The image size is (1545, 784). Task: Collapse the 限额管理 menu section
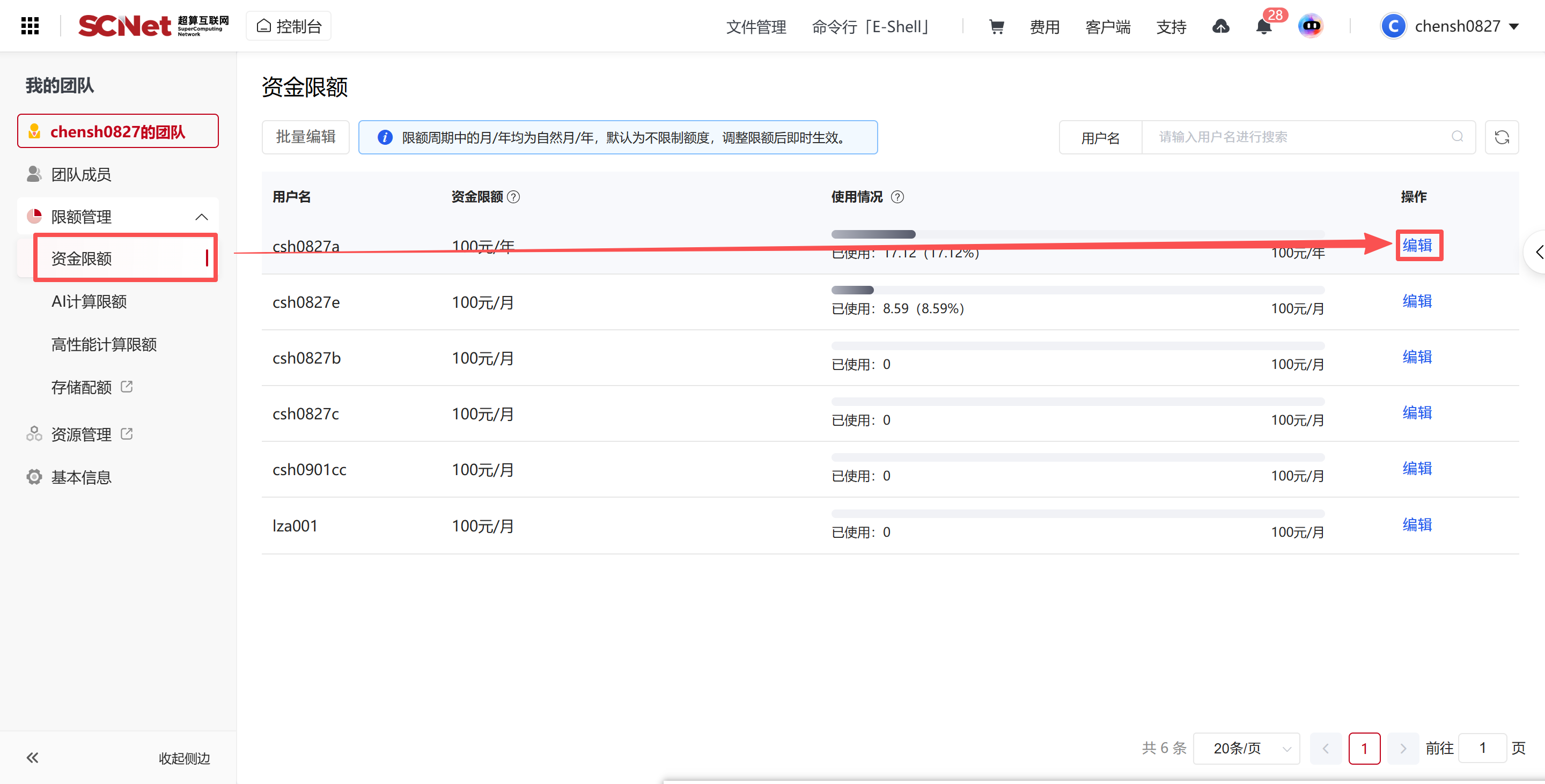point(202,217)
